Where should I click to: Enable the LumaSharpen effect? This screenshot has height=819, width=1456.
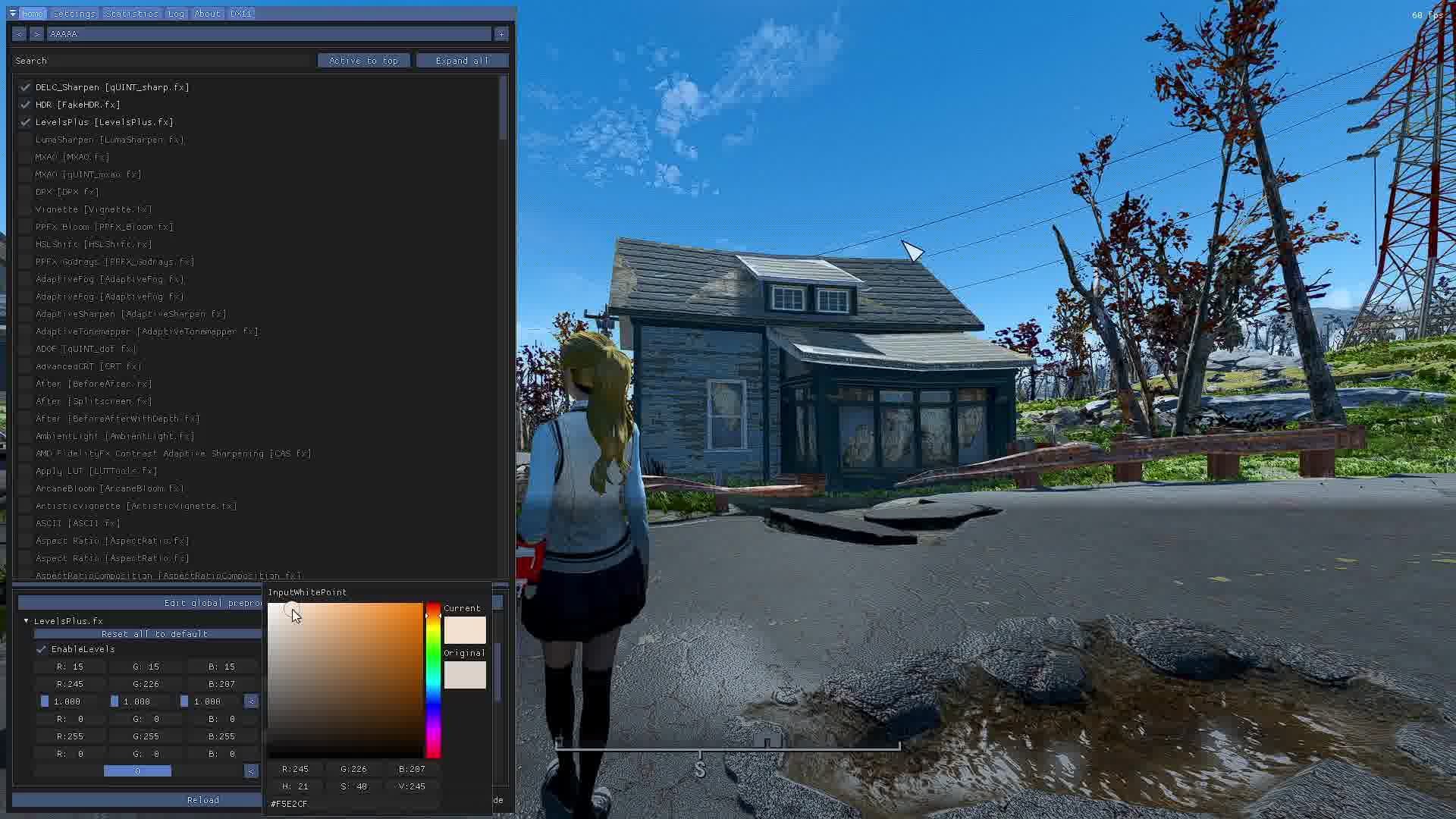tap(26, 140)
